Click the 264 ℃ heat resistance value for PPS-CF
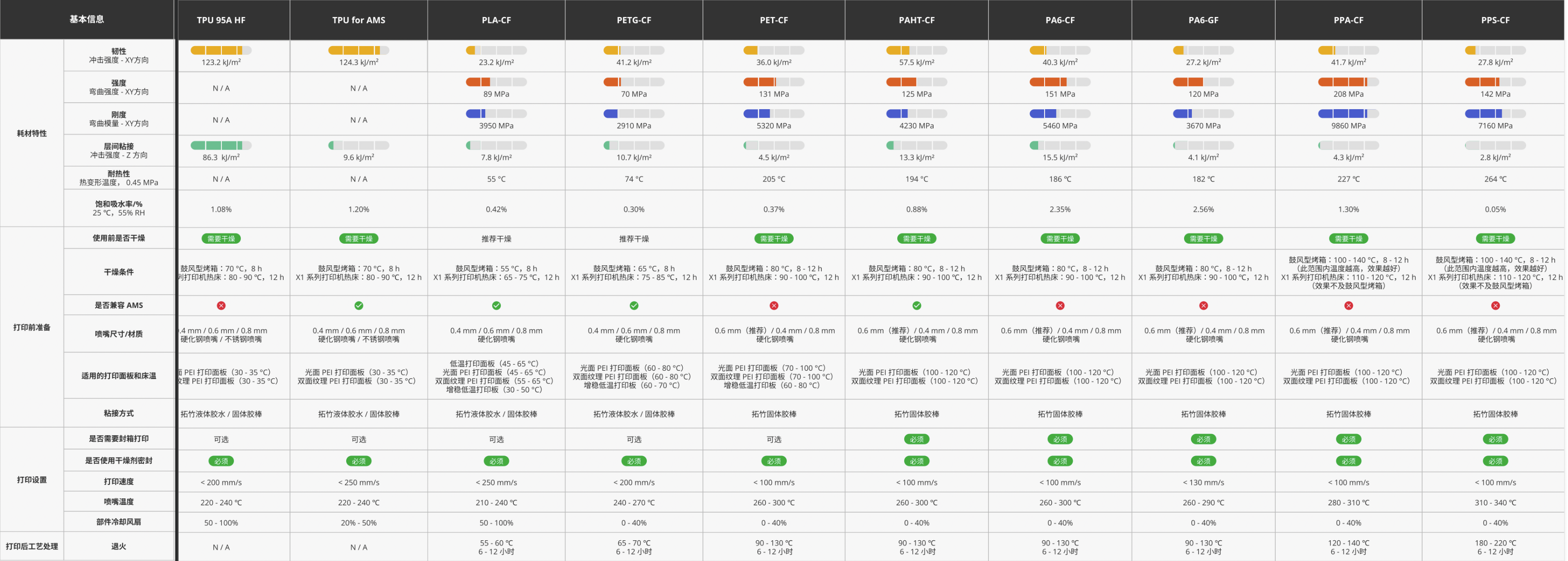Screen dimensions: 1568x561 click(1495, 179)
